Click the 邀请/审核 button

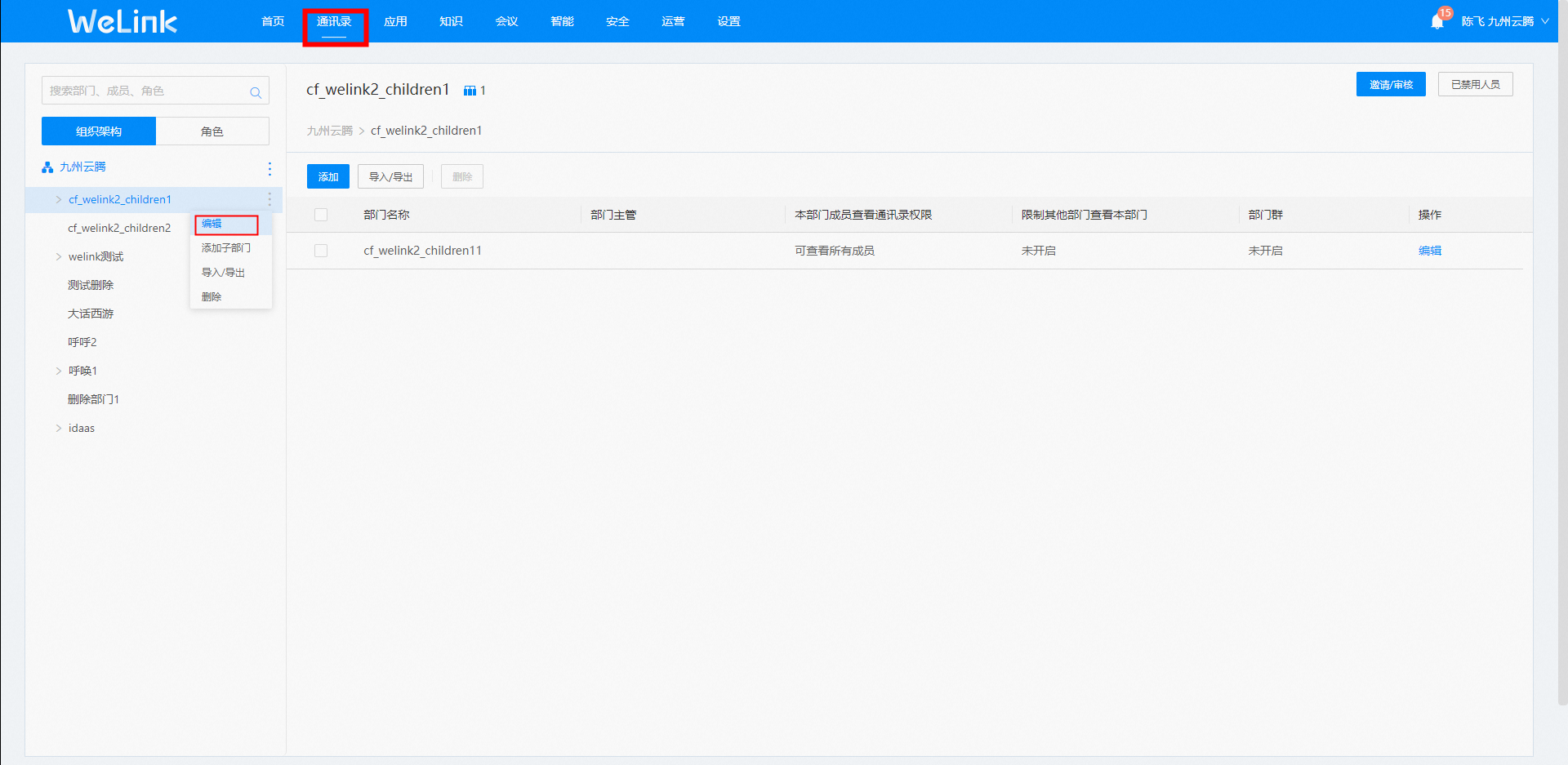tap(1391, 84)
